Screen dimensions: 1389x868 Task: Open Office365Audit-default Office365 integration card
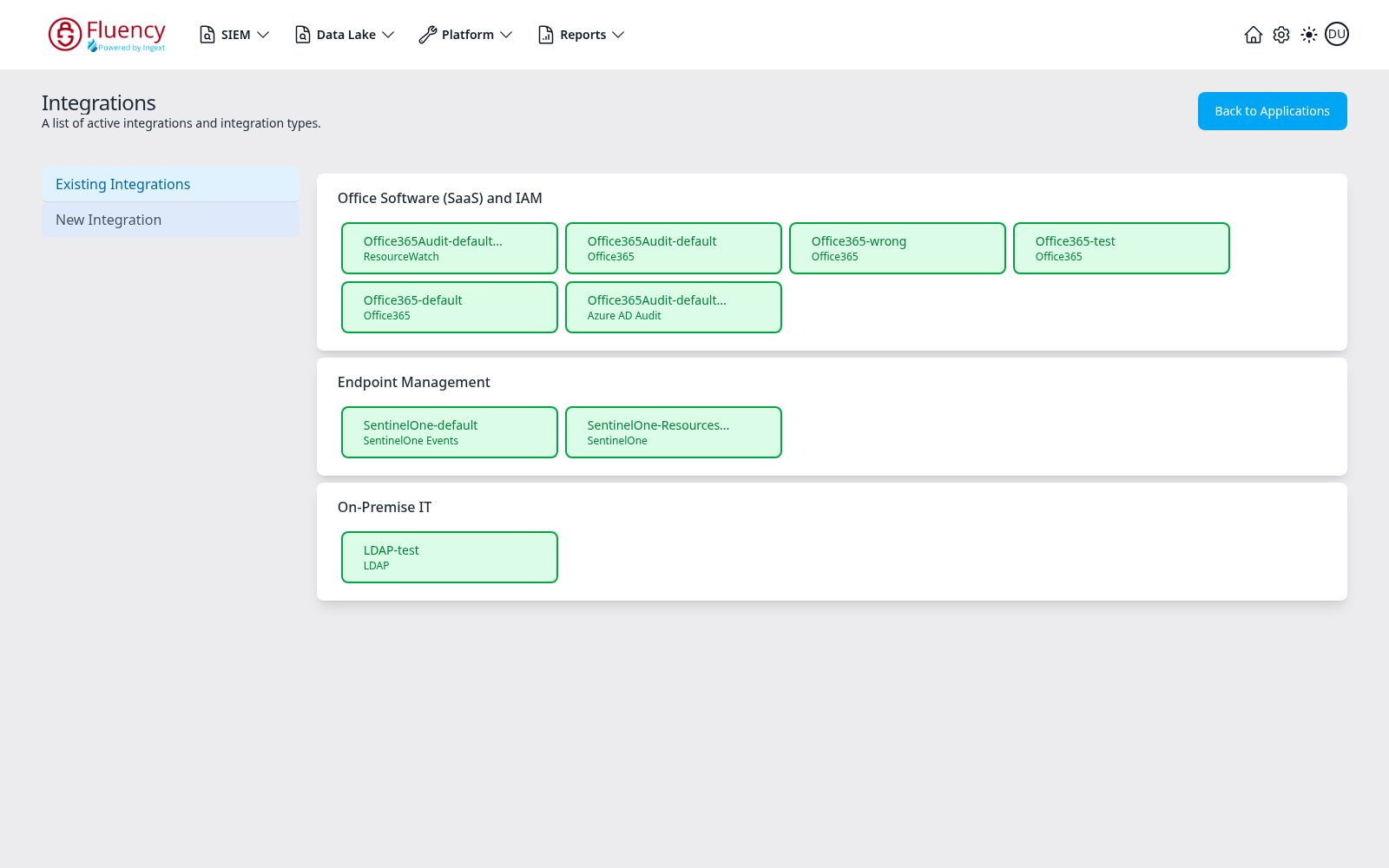(x=674, y=248)
